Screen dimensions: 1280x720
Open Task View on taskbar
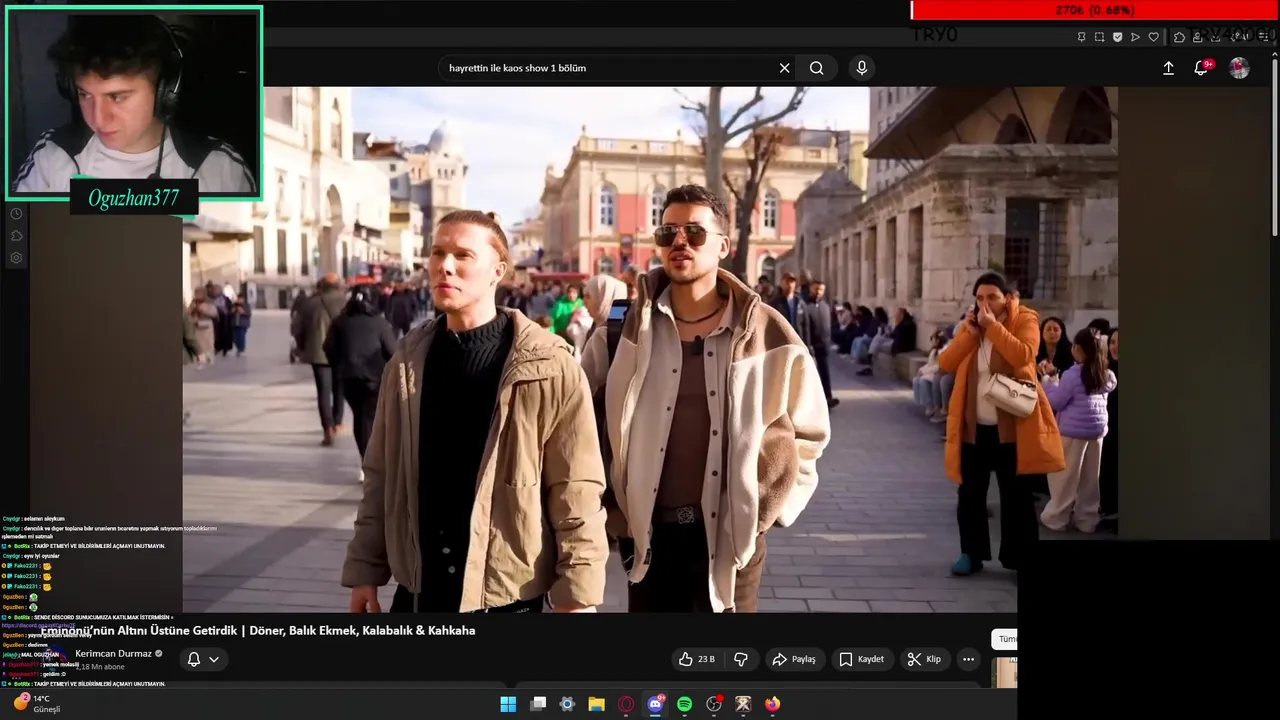(538, 704)
